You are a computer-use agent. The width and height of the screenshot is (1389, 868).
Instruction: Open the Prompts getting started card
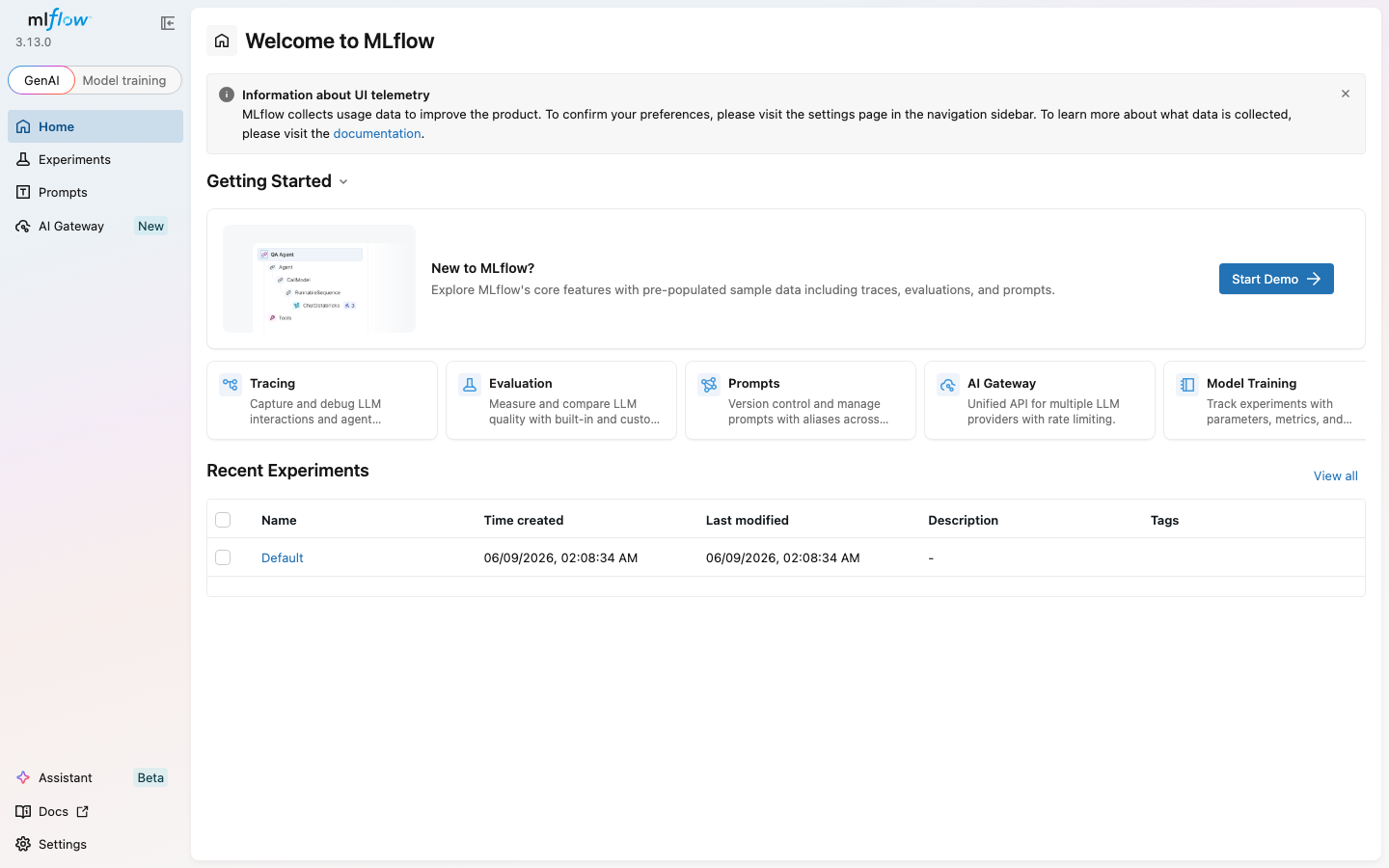[801, 400]
